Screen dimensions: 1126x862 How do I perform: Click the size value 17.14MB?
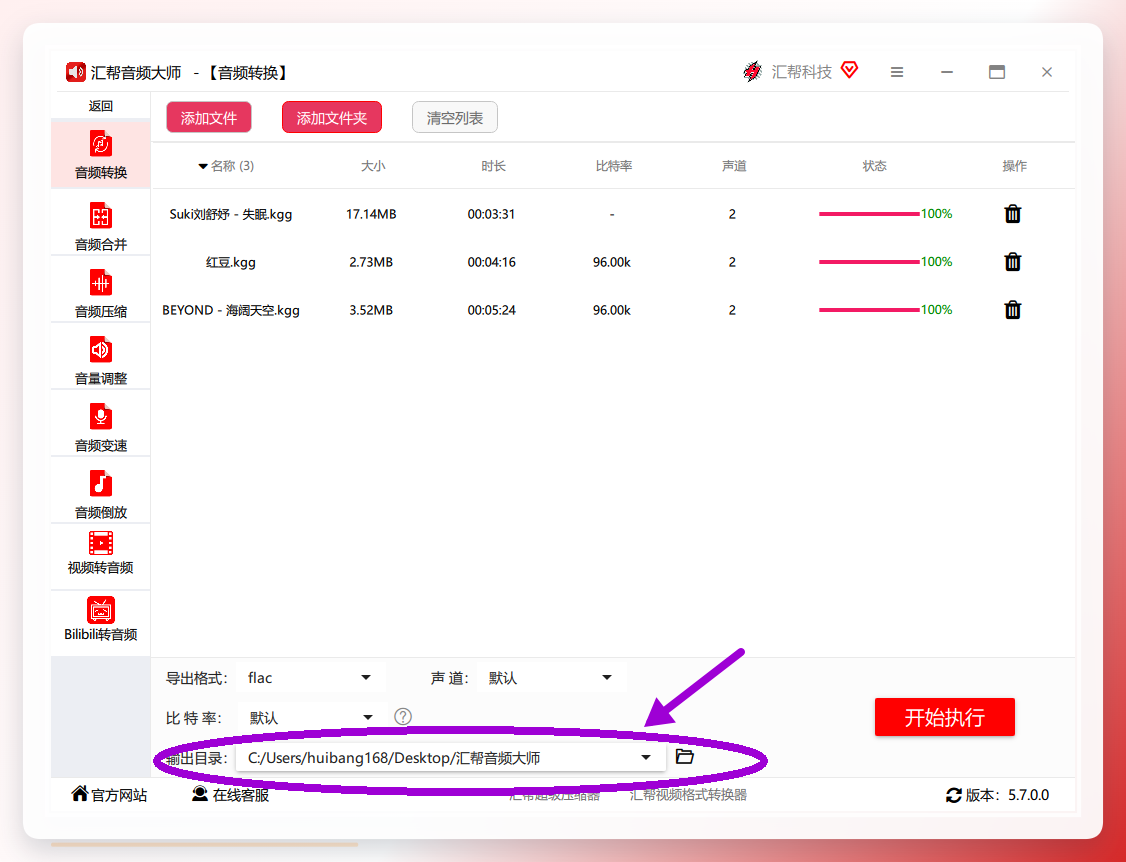coord(371,214)
